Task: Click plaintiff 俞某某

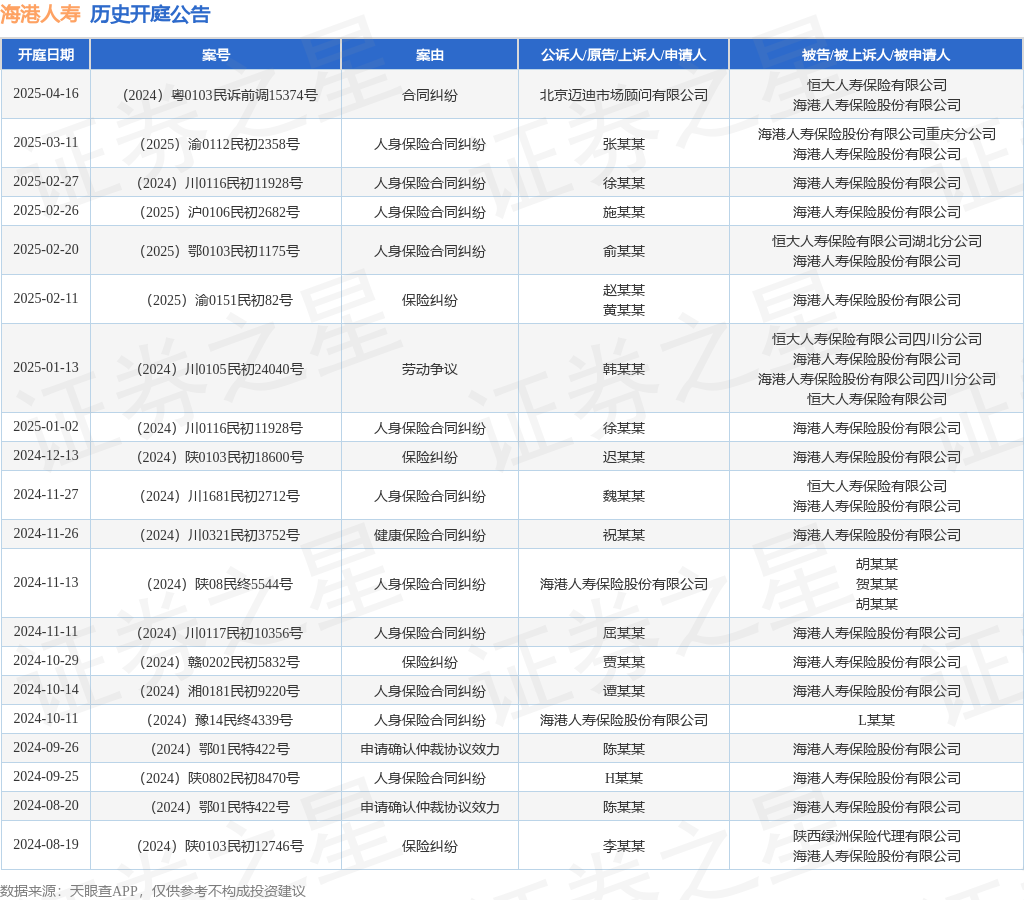Action: (x=624, y=251)
